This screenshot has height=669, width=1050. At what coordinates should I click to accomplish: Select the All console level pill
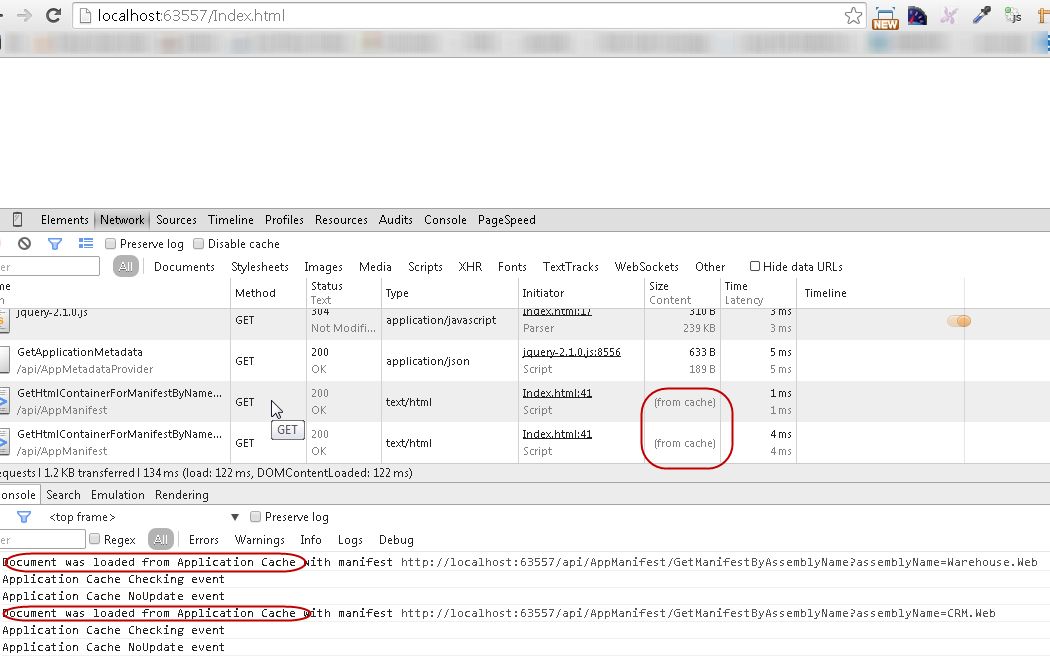click(161, 539)
